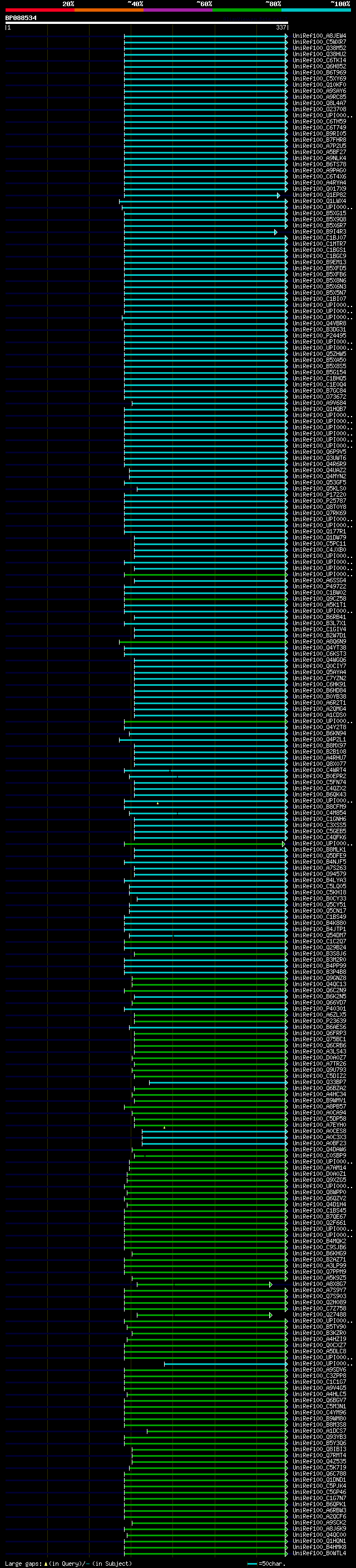Click the green alignment bar for Q9CZ58
Viewport: 356px width, 1568px height.
(206, 599)
